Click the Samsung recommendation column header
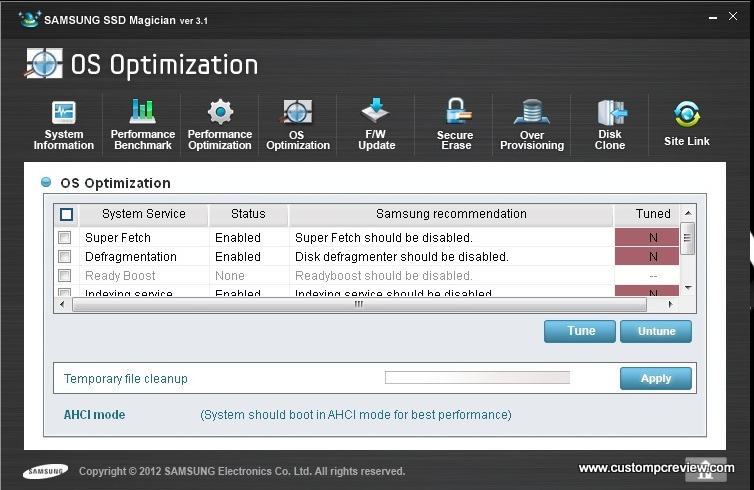Screen dimensions: 754x490 click(x=451, y=214)
